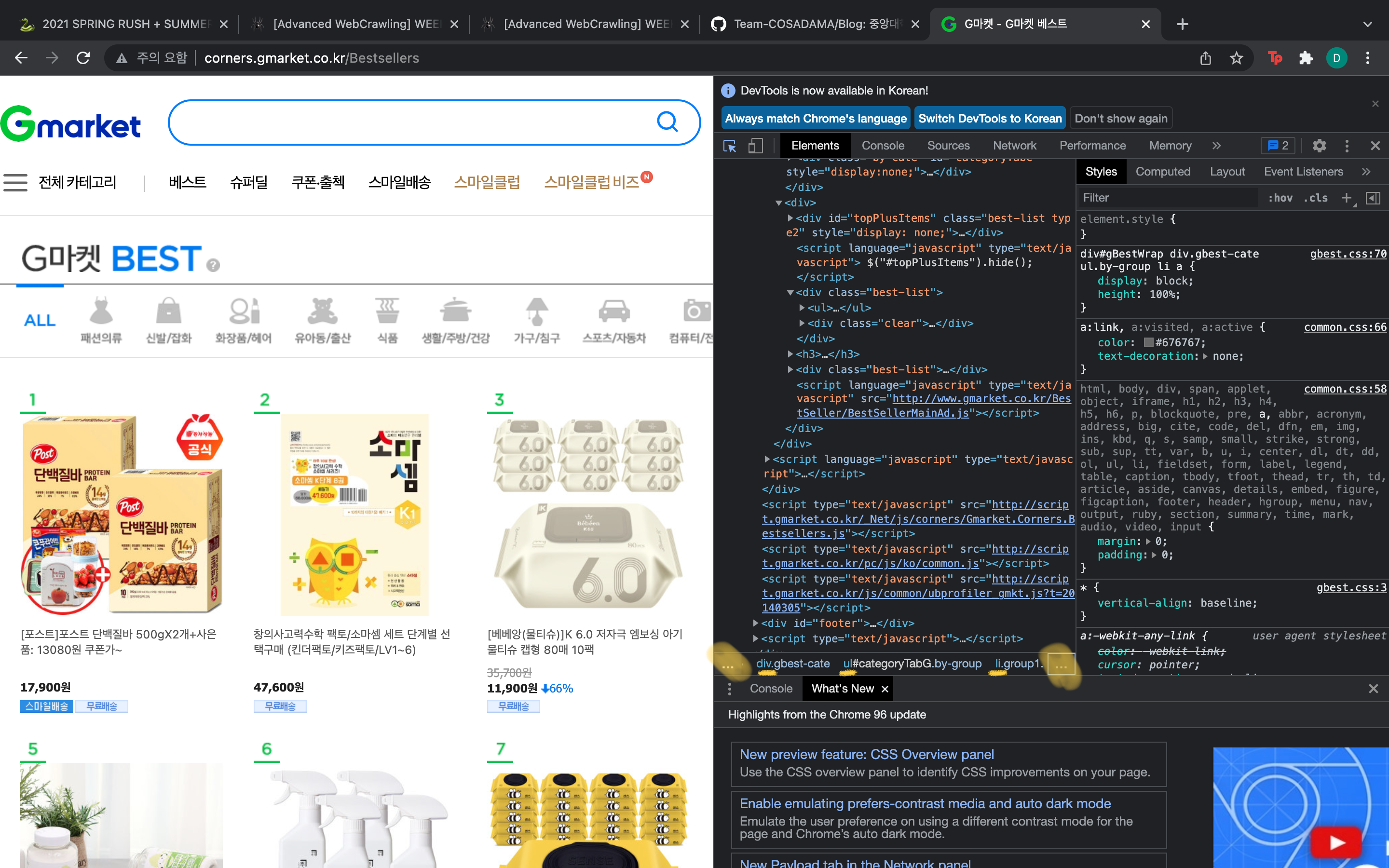Open the Performance panel tab

click(1092, 146)
